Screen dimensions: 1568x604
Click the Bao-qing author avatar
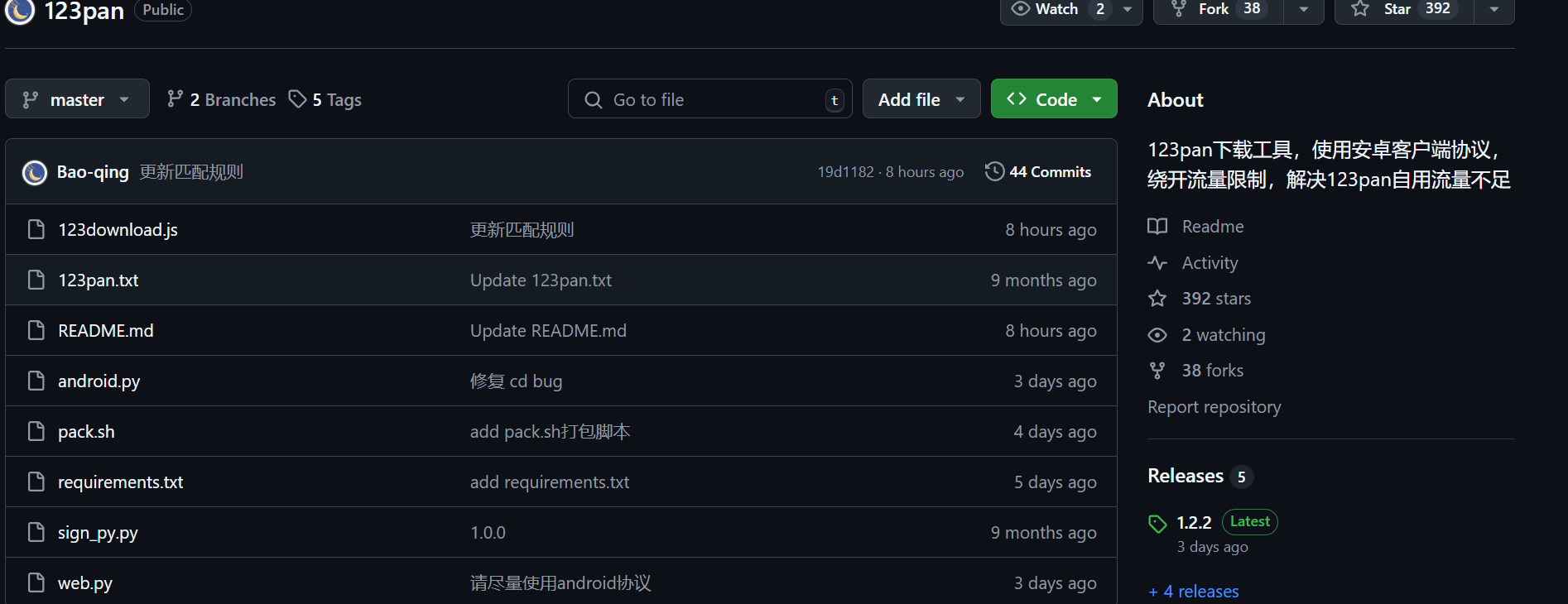click(34, 172)
